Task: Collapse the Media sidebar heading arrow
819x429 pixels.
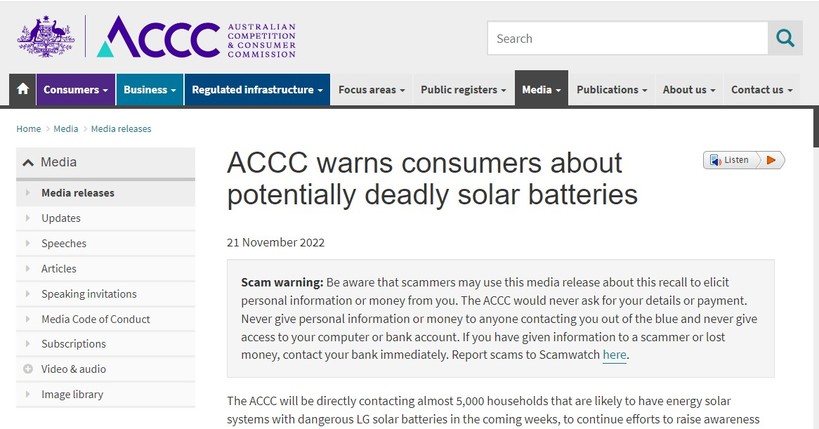Action: pos(28,162)
